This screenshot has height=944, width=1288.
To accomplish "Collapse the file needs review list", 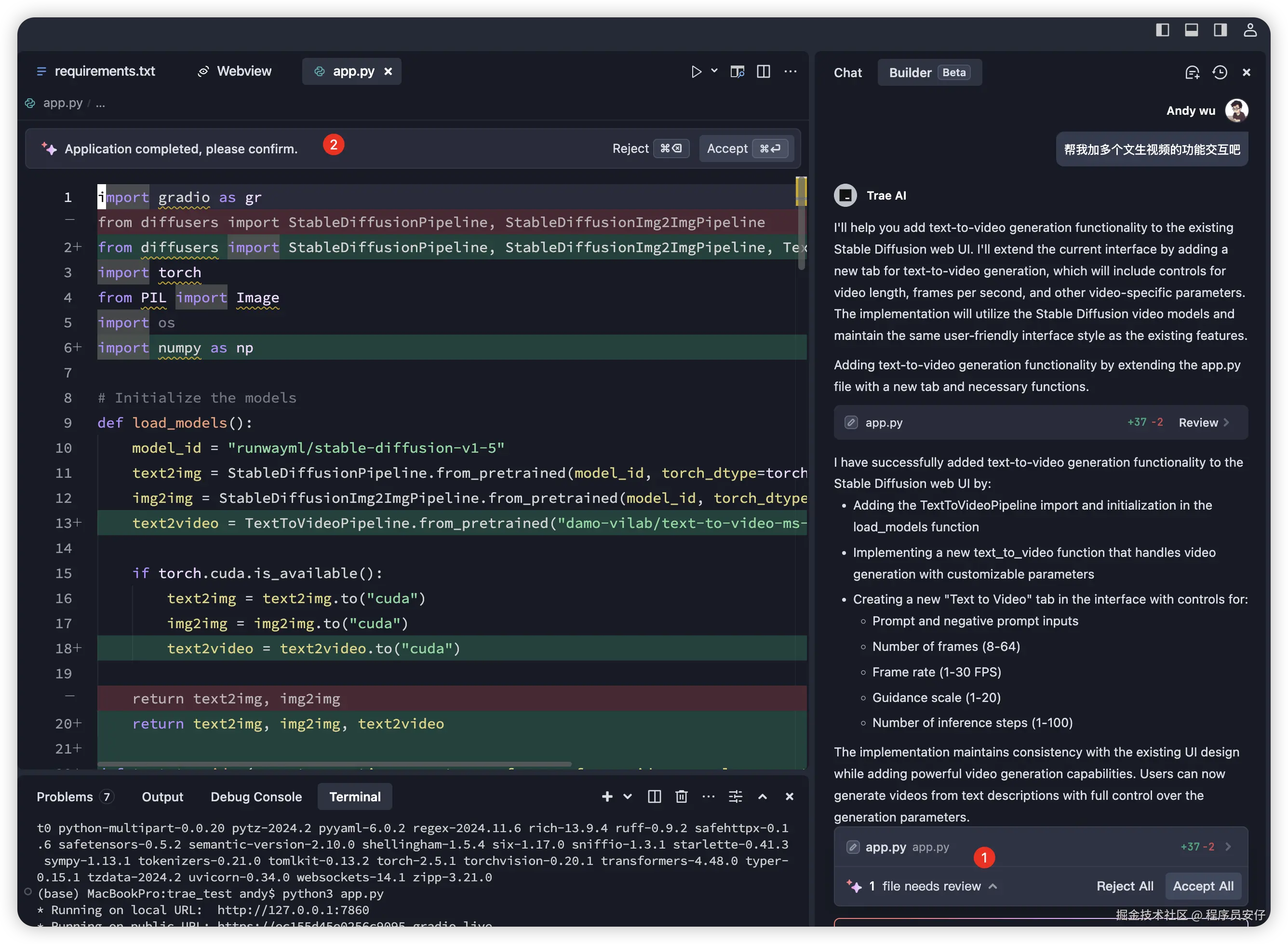I will coord(993,886).
